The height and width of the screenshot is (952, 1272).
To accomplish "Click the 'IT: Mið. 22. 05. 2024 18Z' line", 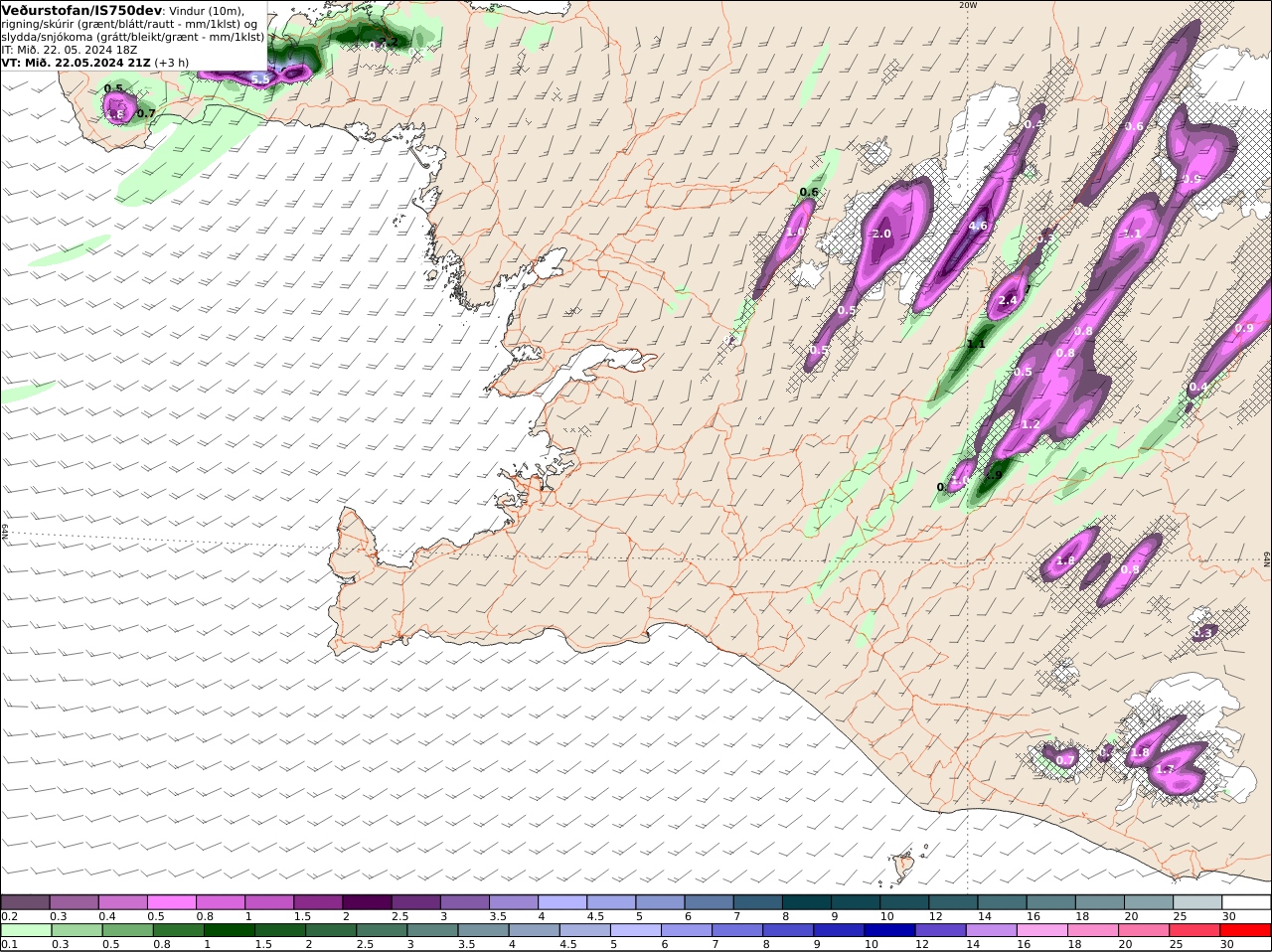I will click(69, 49).
